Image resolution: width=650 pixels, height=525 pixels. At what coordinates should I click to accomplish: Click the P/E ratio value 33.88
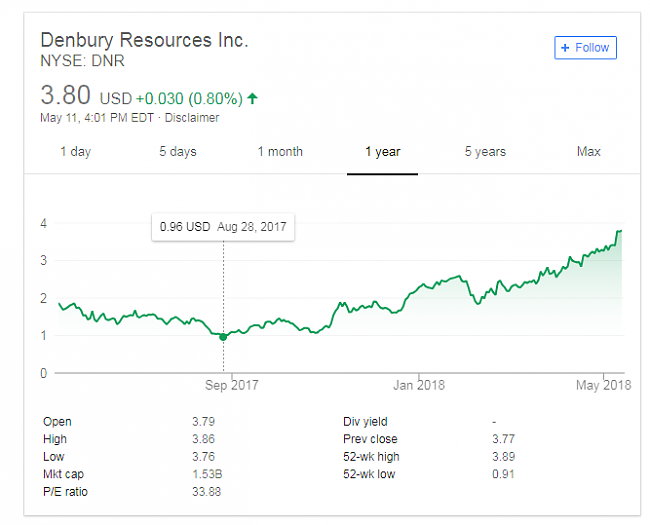click(206, 491)
